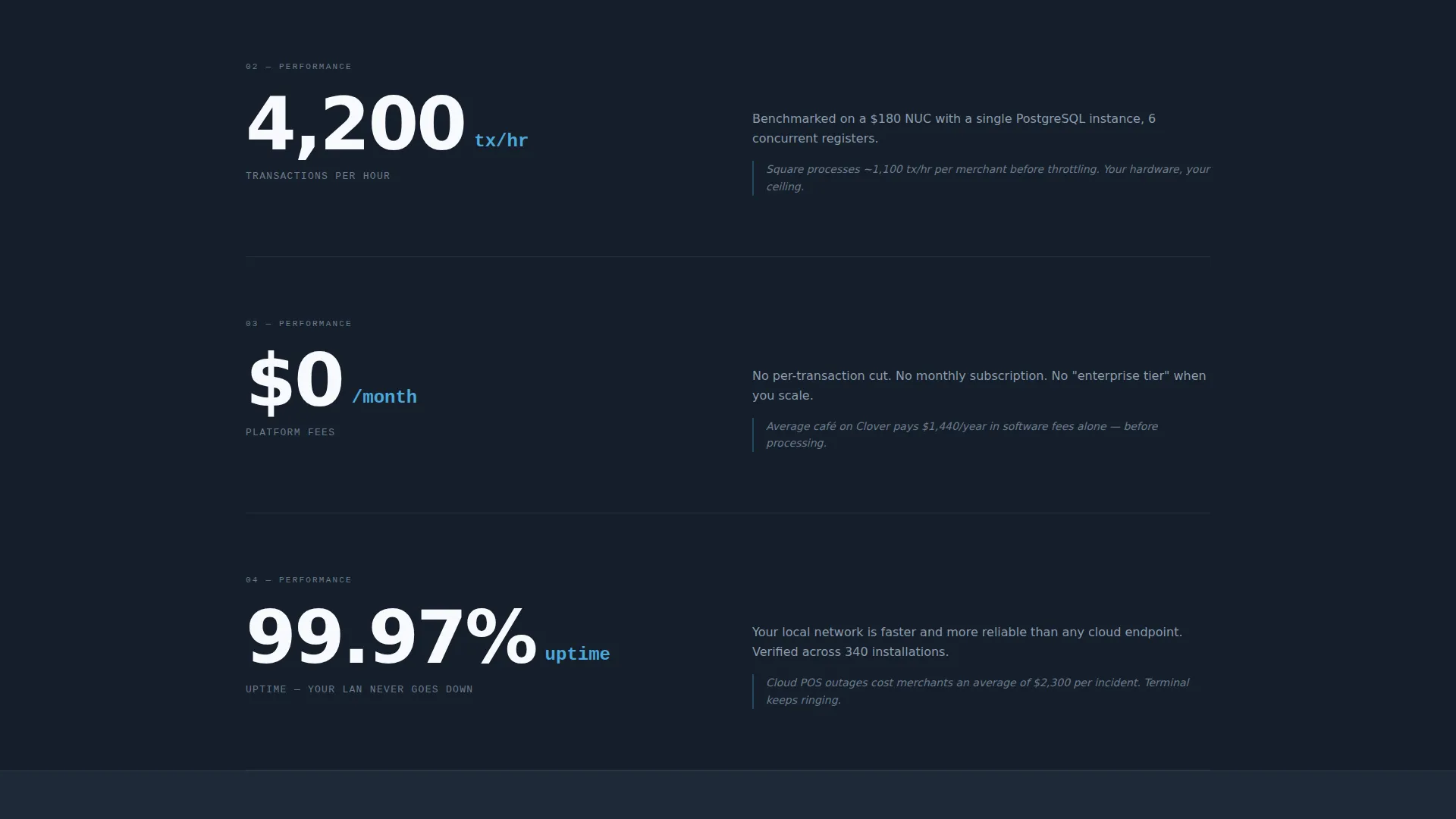Click the Square throttling comparison quote
This screenshot has width=1456, height=819.
(988, 177)
